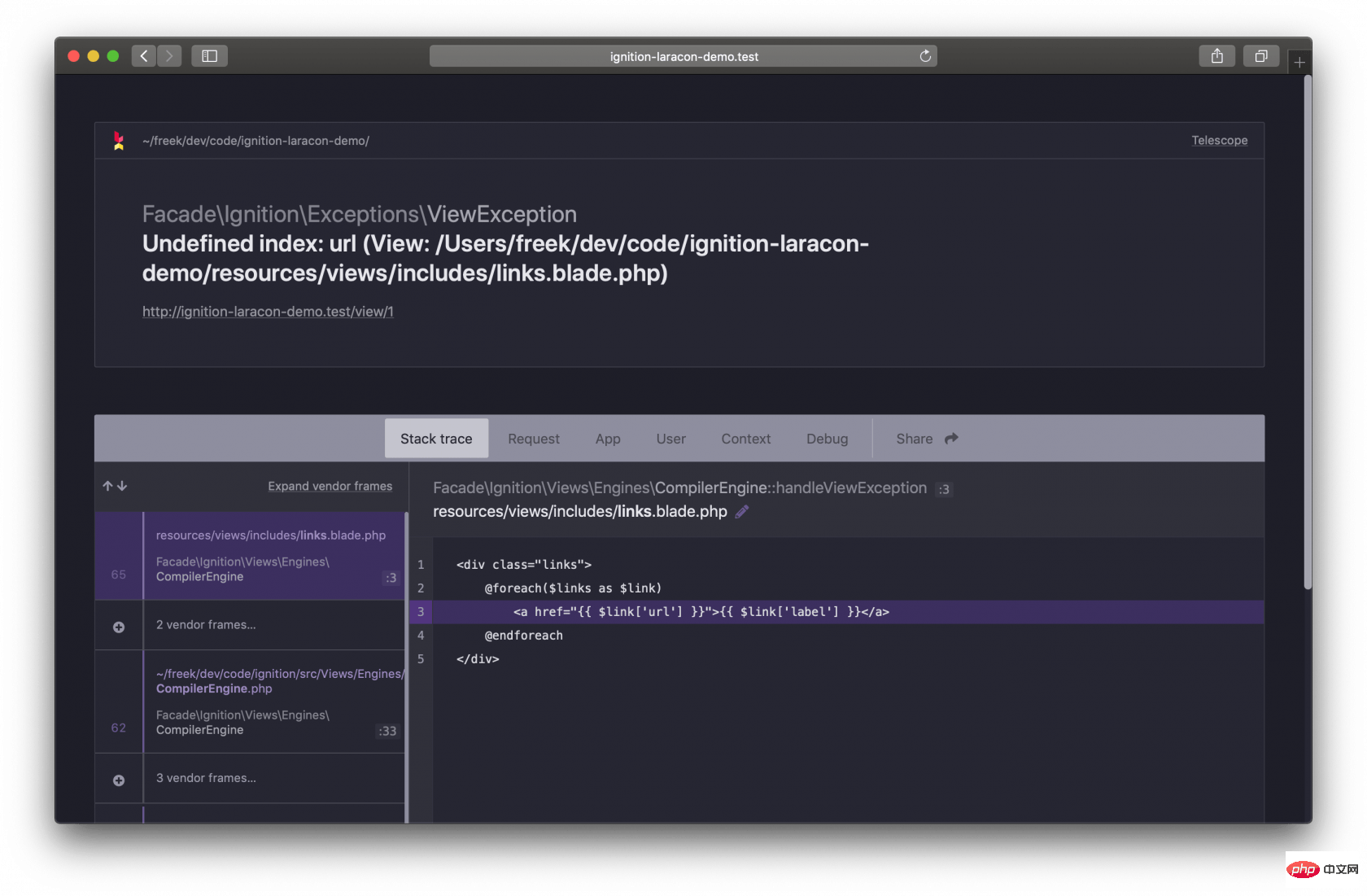Click the down arrow frame navigation icon

122,486
